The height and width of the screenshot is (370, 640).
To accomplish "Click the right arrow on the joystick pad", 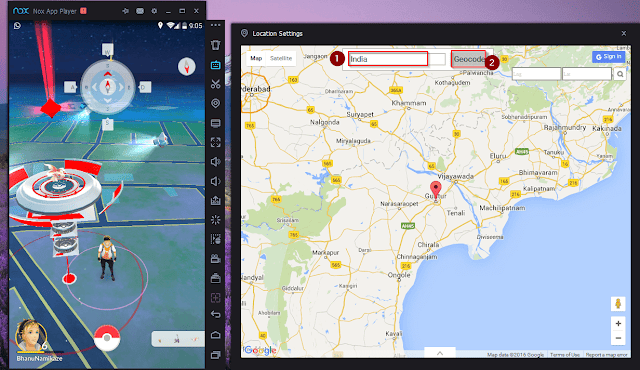I will (122, 87).
